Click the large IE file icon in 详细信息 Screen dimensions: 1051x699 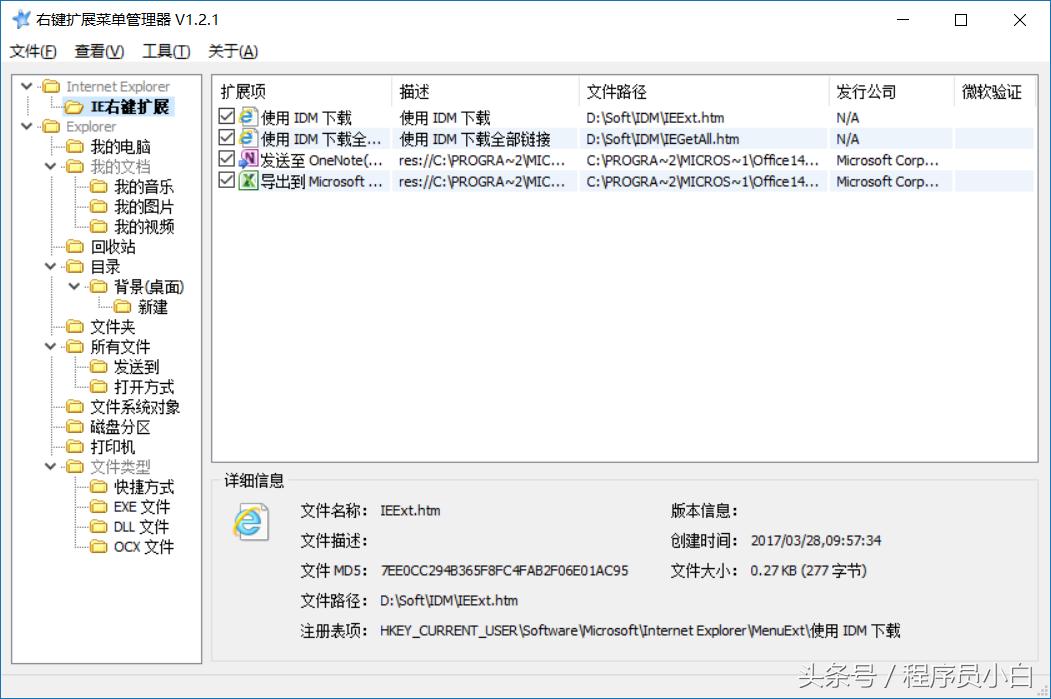click(251, 523)
